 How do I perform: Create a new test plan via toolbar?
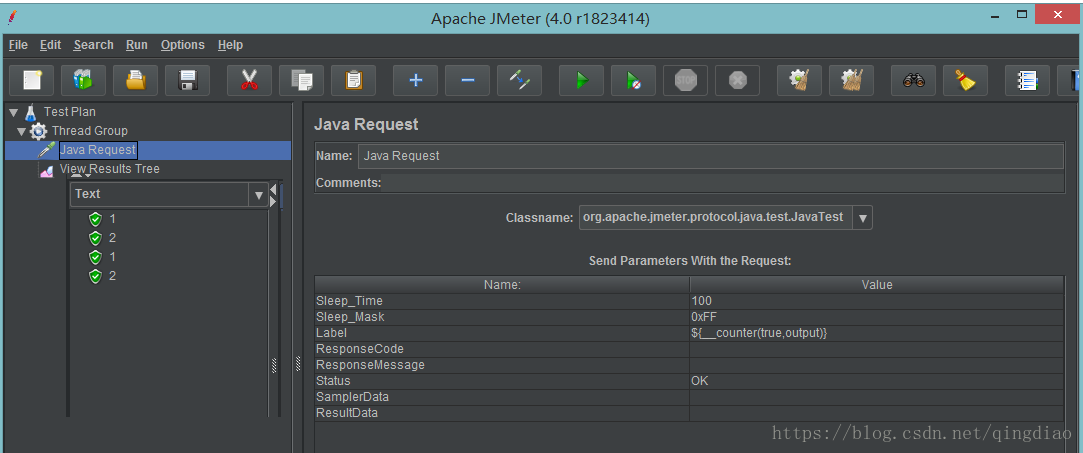coord(32,81)
